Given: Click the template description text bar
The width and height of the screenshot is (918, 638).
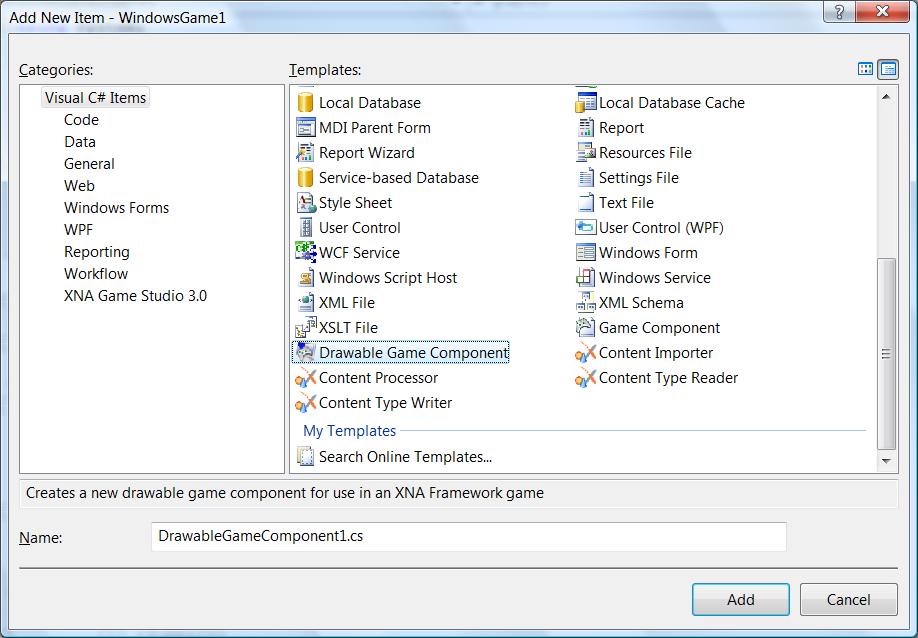Looking at the screenshot, I should pos(458,493).
